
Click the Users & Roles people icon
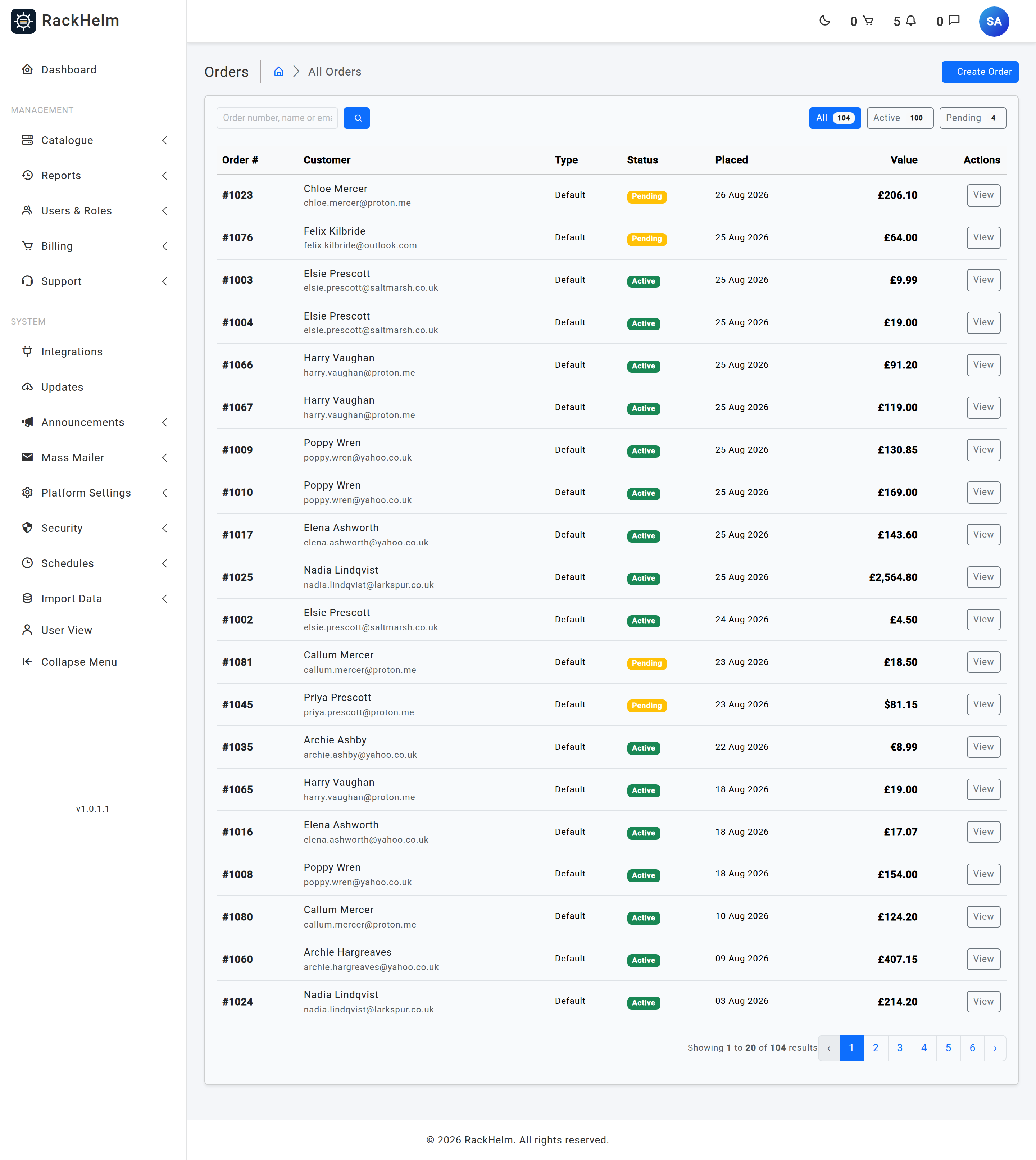pyautogui.click(x=27, y=211)
